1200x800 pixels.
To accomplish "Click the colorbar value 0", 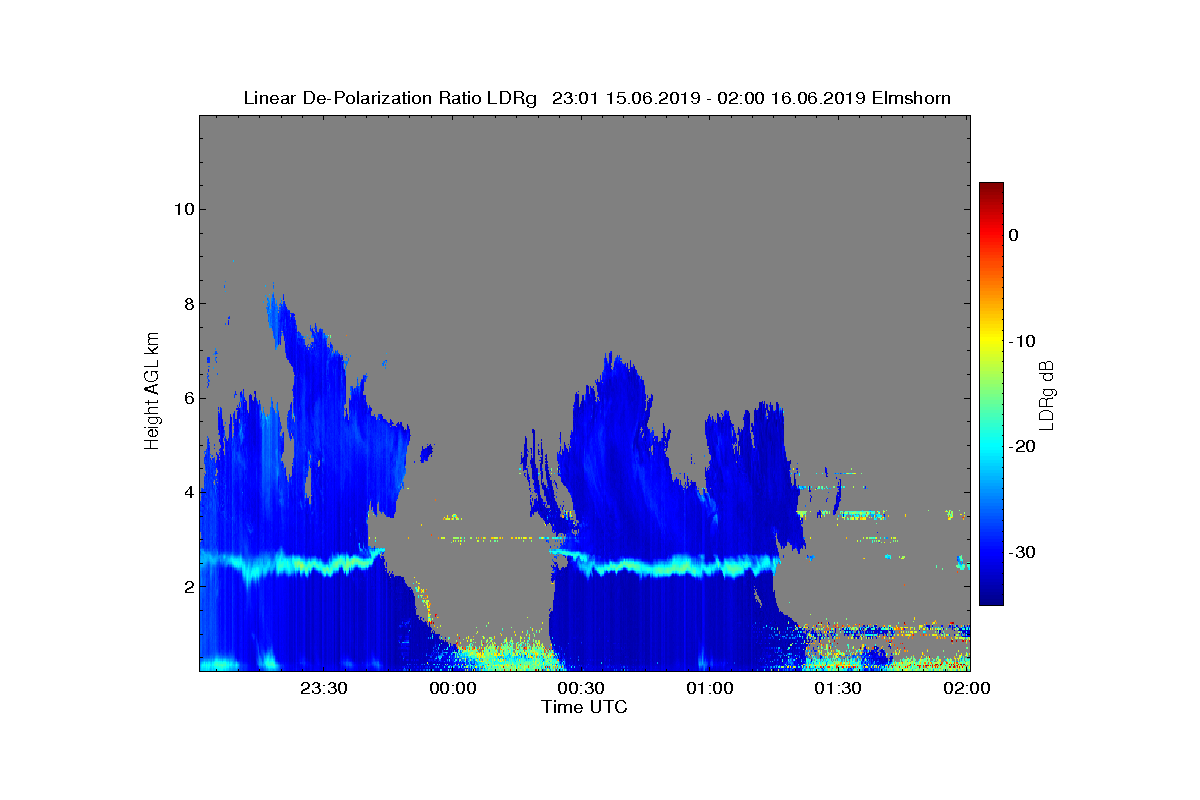I will tap(1013, 235).
